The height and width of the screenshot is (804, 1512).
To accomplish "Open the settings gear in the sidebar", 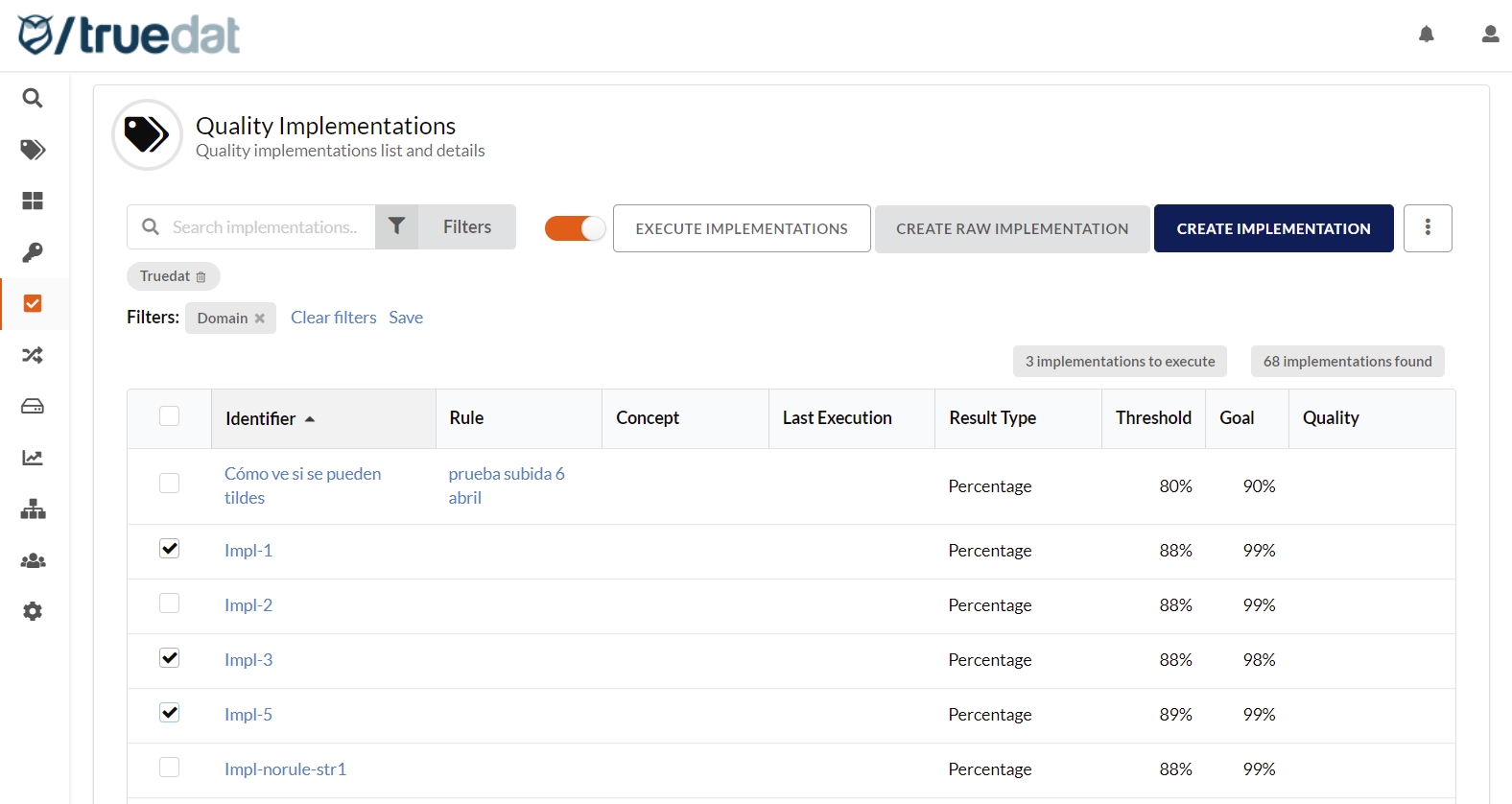I will [x=33, y=612].
